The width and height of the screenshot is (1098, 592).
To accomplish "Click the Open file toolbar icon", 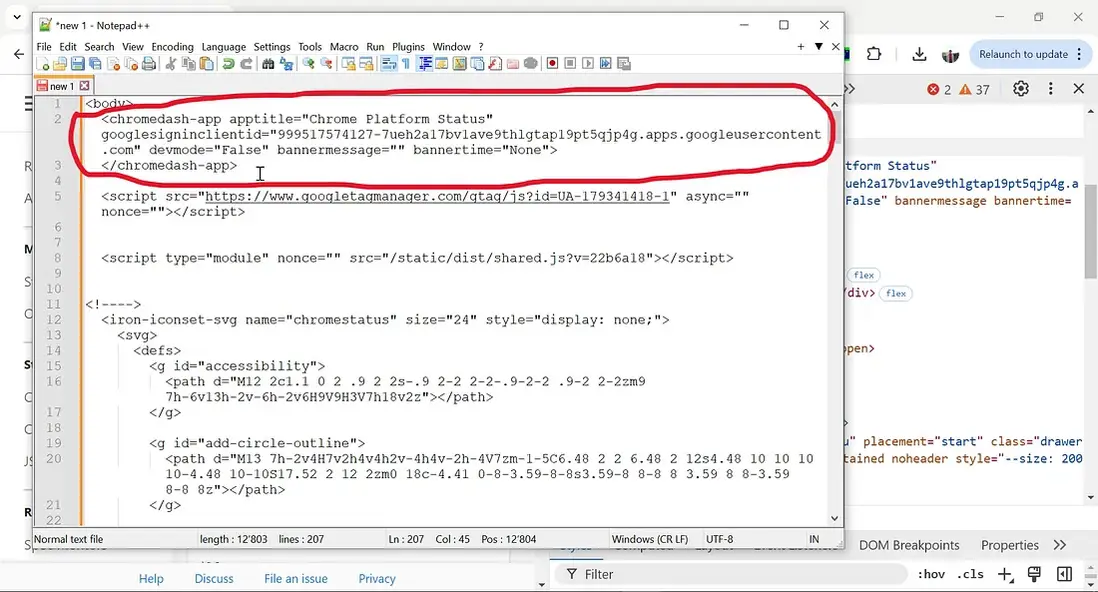I will pyautogui.click(x=60, y=64).
